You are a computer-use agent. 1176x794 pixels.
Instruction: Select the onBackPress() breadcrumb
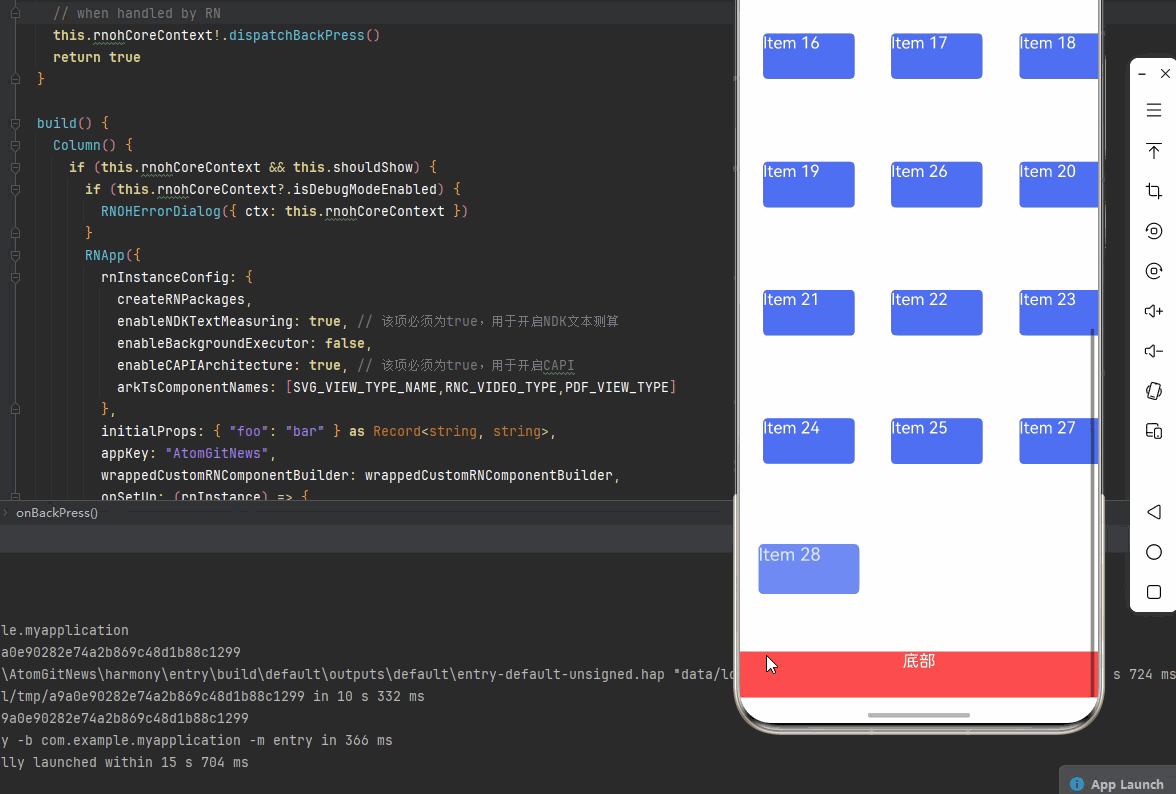pos(57,513)
